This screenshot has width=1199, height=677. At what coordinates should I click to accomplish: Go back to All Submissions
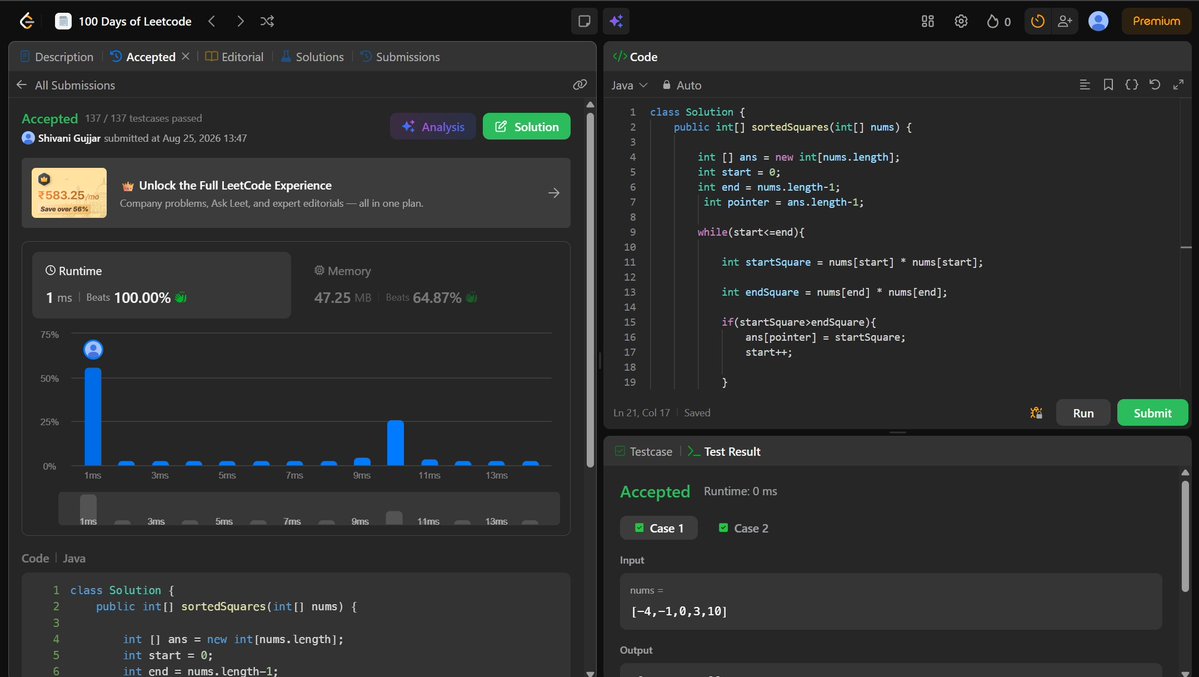click(66, 85)
